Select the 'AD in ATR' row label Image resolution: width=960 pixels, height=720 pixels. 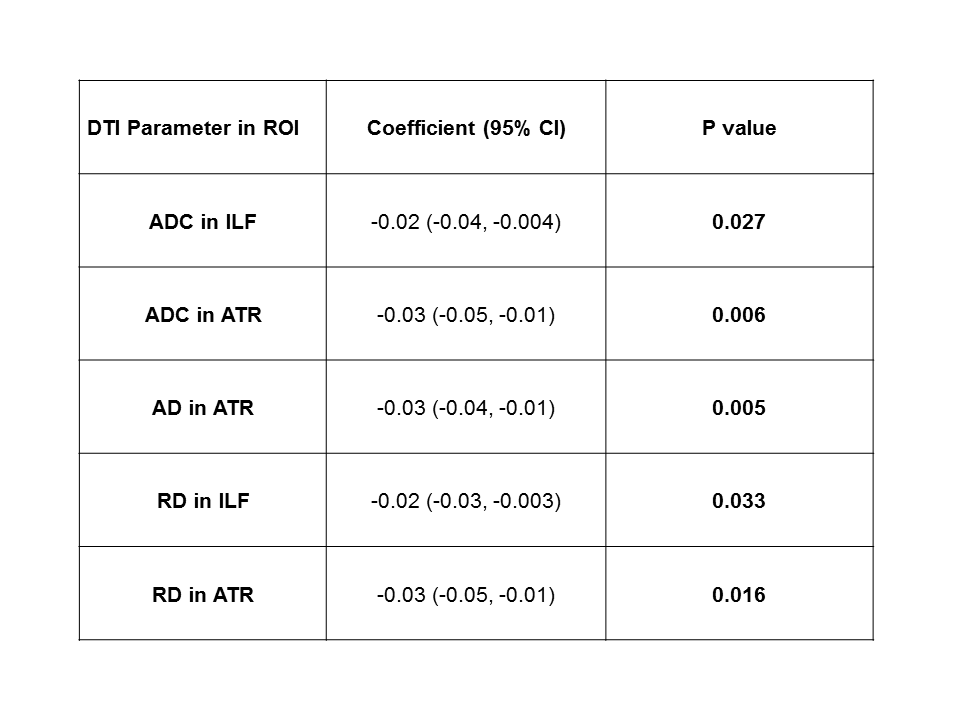coord(203,408)
